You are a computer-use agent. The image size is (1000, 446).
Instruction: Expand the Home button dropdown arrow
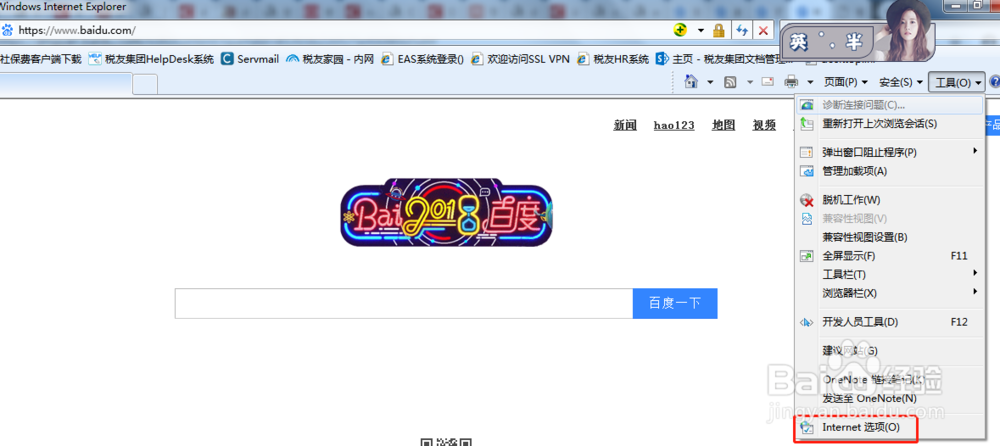[710, 82]
